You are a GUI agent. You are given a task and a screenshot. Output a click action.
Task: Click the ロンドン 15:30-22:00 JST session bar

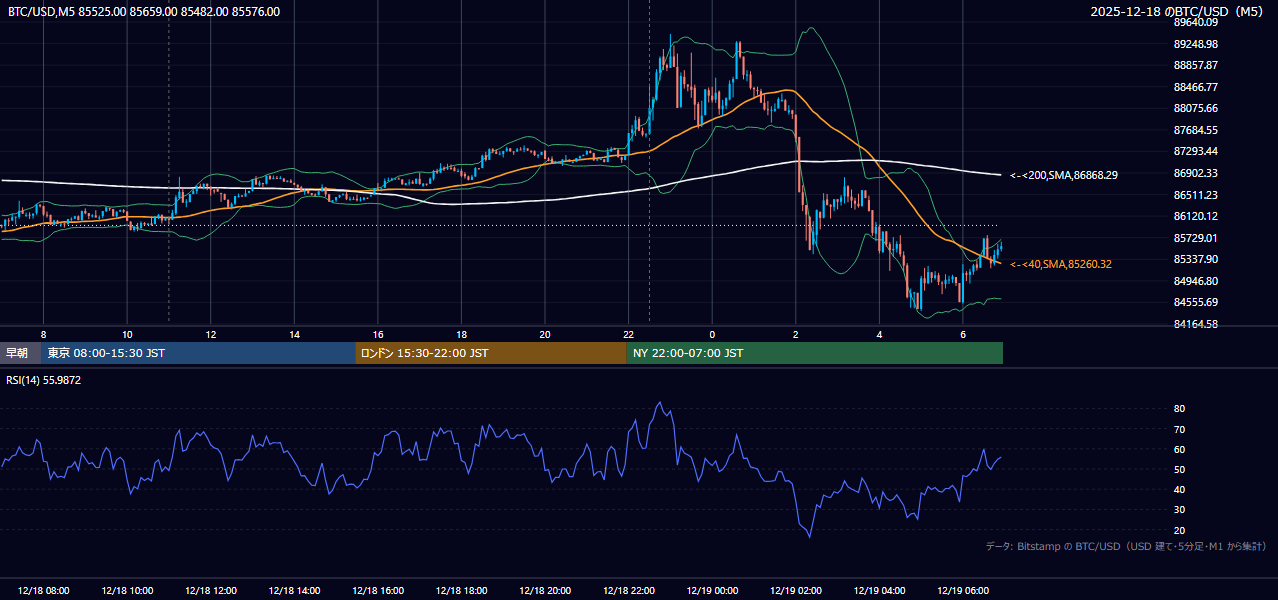491,353
